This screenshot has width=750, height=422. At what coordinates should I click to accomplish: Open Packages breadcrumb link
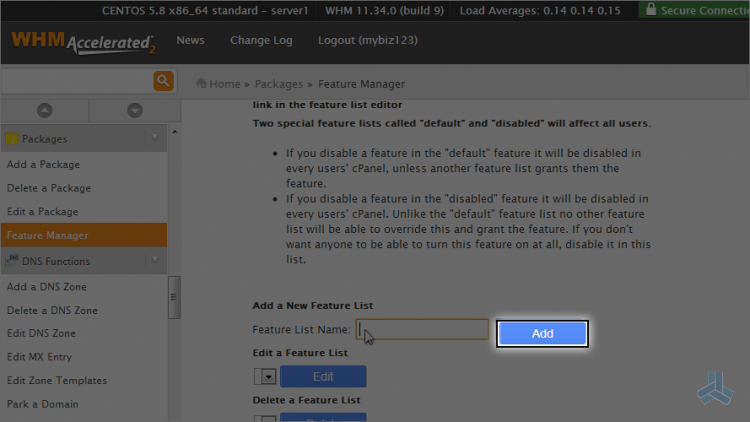[279, 84]
